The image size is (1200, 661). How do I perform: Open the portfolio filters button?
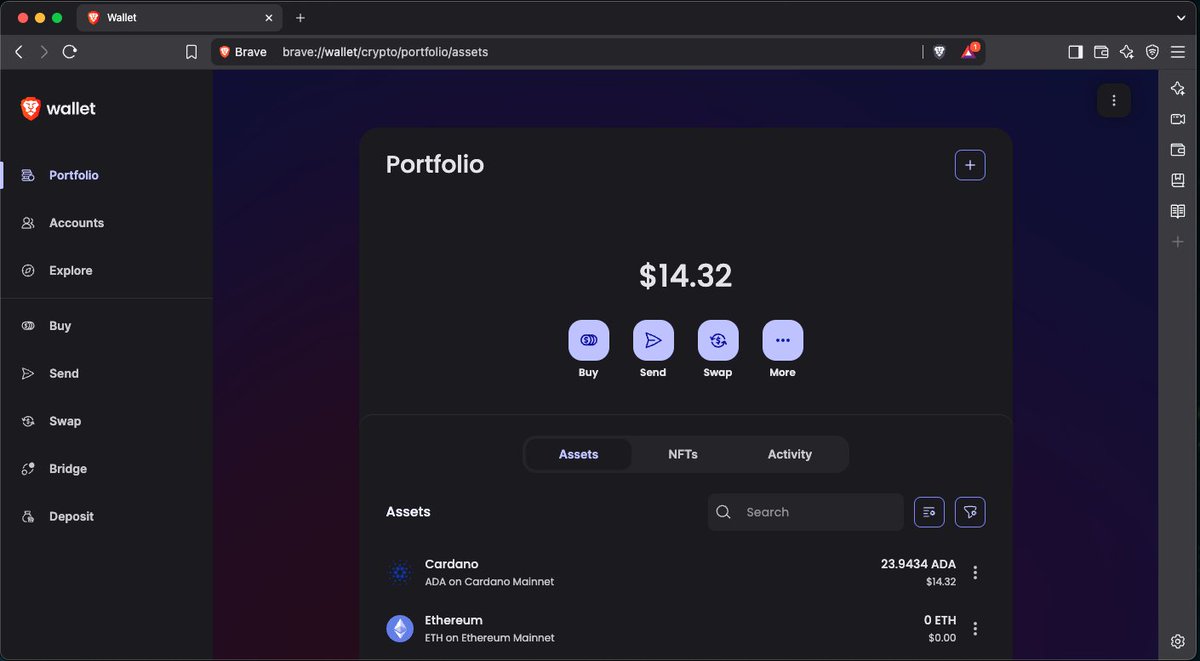click(970, 512)
